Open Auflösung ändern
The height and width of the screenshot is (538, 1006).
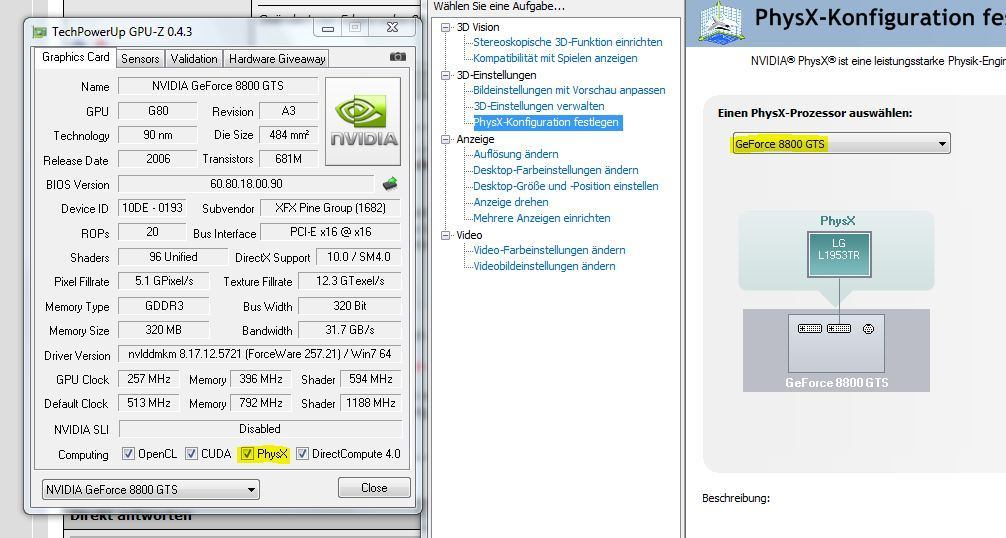coord(516,154)
